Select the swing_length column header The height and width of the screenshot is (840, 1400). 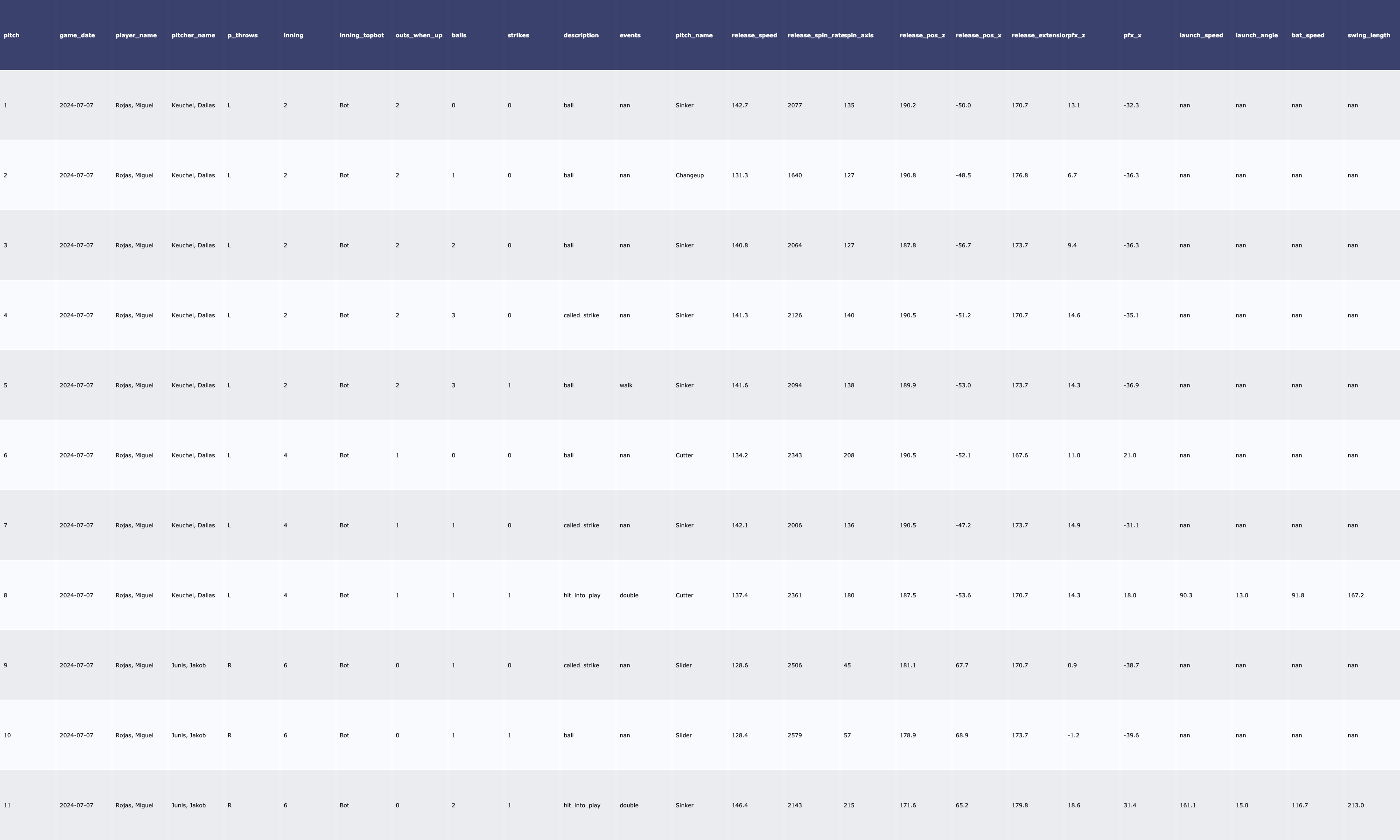pos(1368,35)
